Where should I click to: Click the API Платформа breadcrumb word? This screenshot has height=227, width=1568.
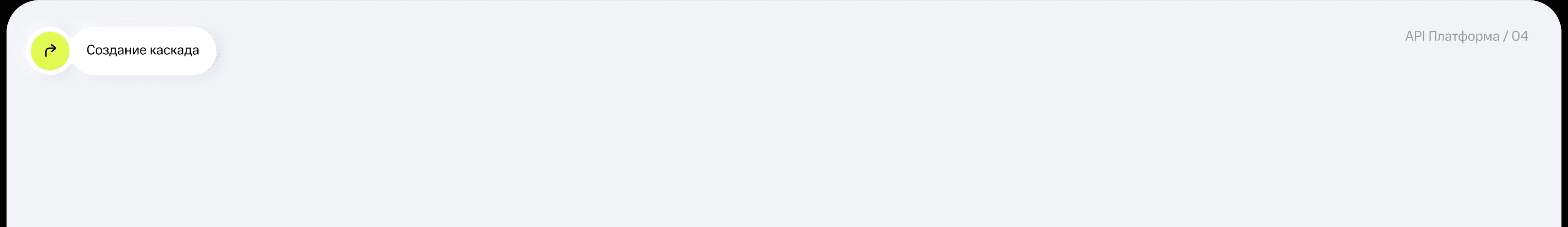point(1452,36)
